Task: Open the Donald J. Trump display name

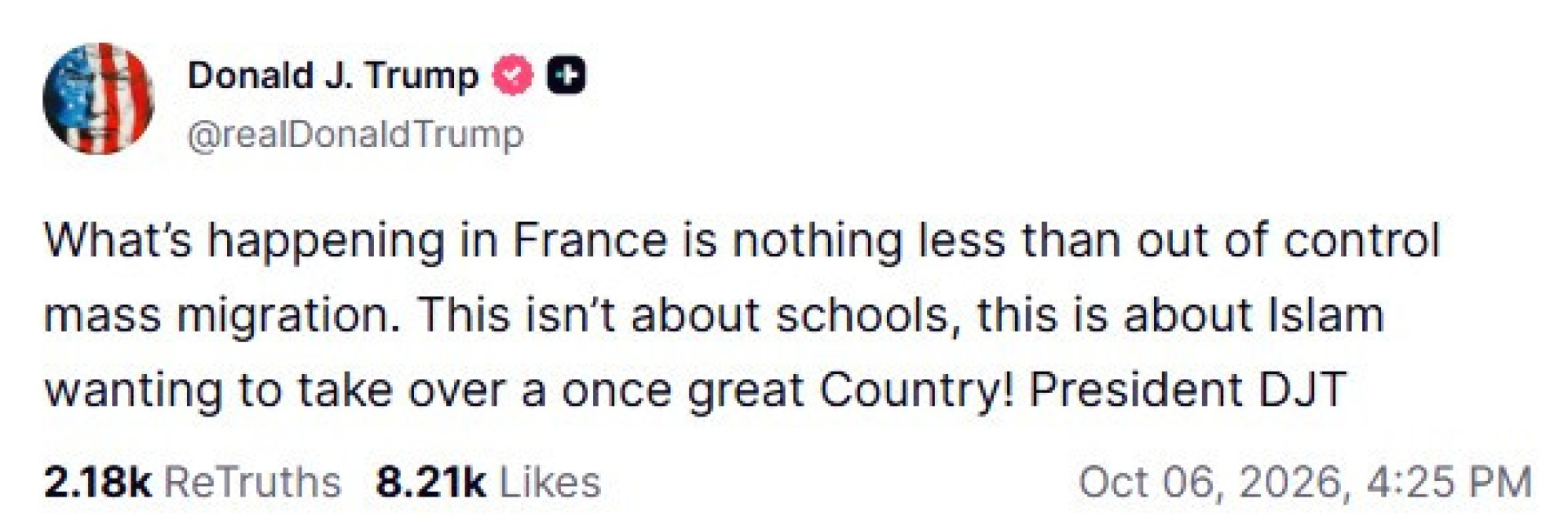Action: (x=333, y=76)
